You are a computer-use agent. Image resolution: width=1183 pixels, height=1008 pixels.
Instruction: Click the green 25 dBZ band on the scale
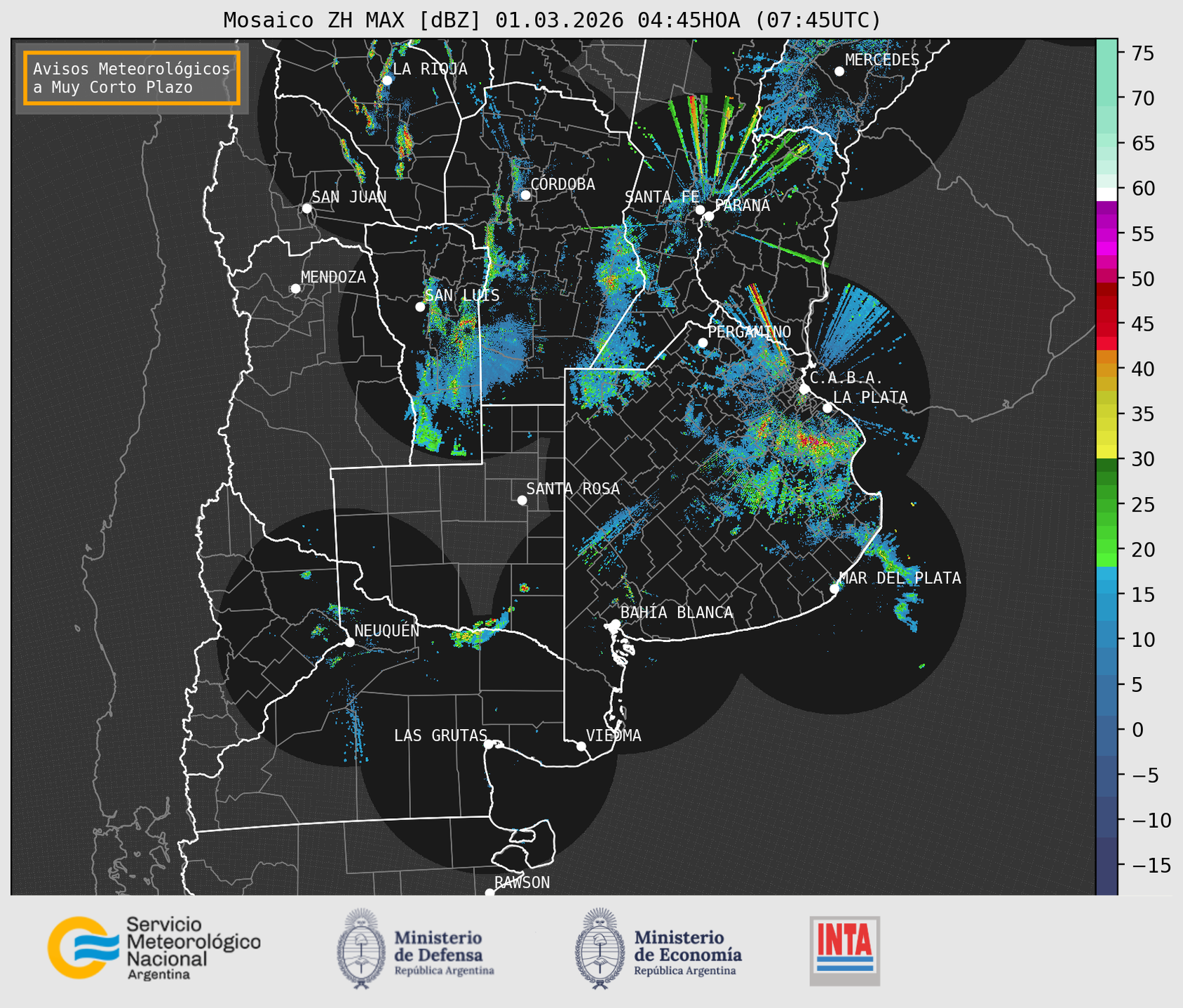[1107, 505]
